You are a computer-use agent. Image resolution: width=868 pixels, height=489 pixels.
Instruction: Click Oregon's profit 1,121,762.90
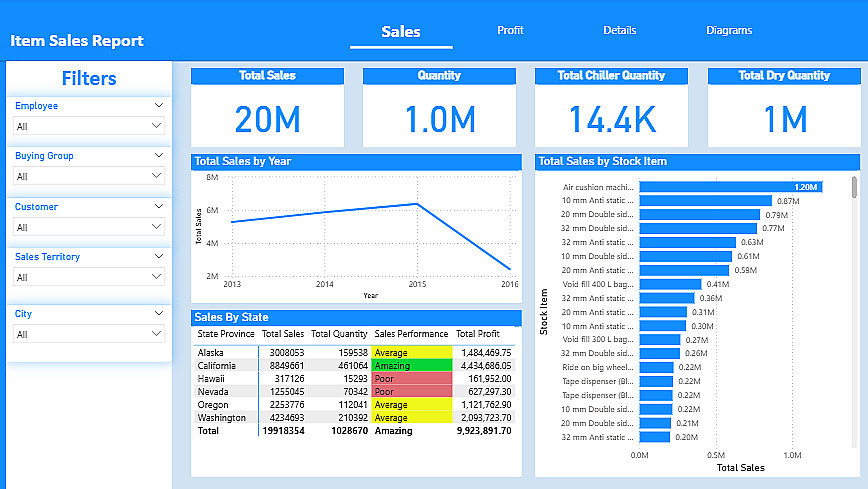486,405
